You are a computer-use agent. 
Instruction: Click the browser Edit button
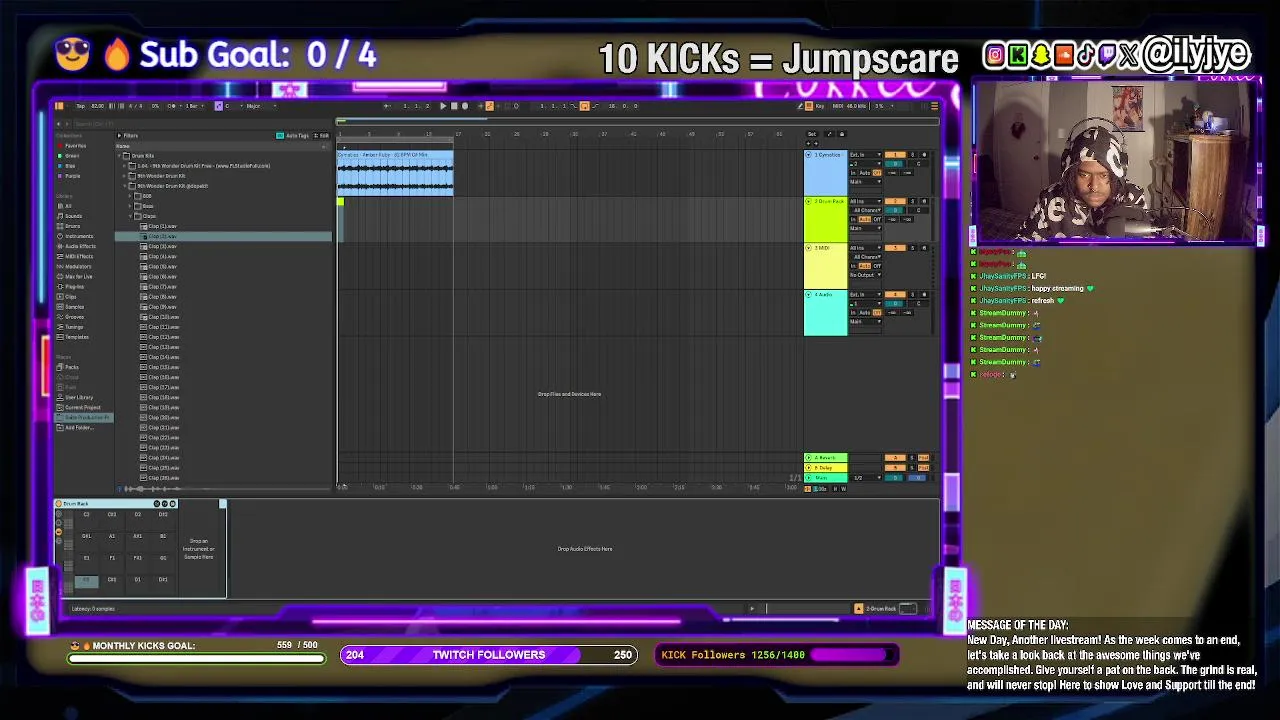pyautogui.click(x=321, y=136)
